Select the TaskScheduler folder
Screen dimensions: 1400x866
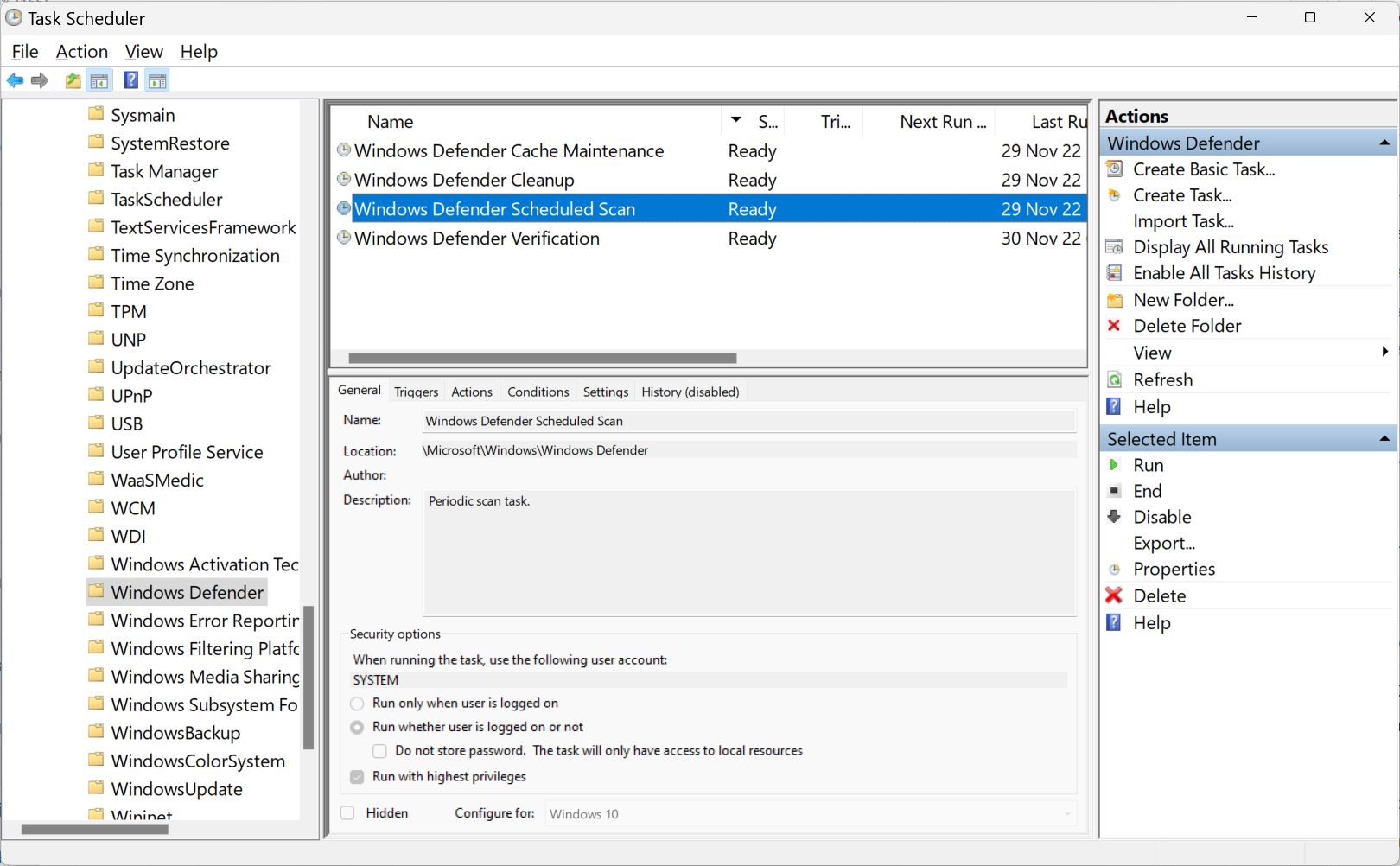[x=167, y=199]
